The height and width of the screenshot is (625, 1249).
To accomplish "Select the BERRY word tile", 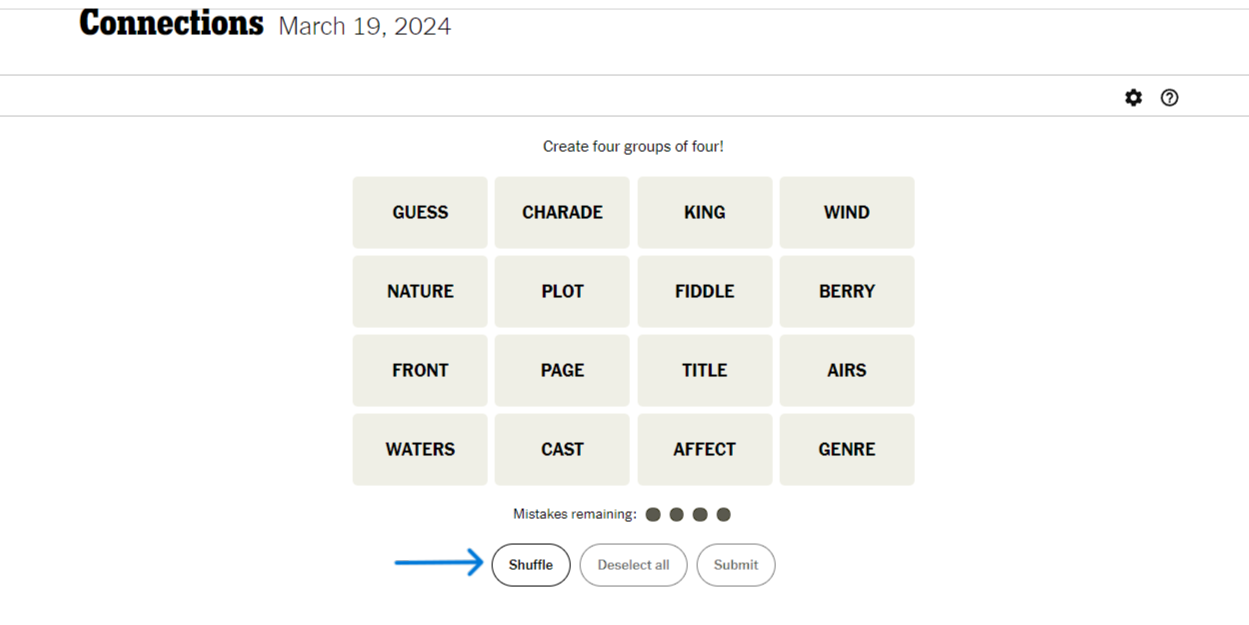I will 847,291.
